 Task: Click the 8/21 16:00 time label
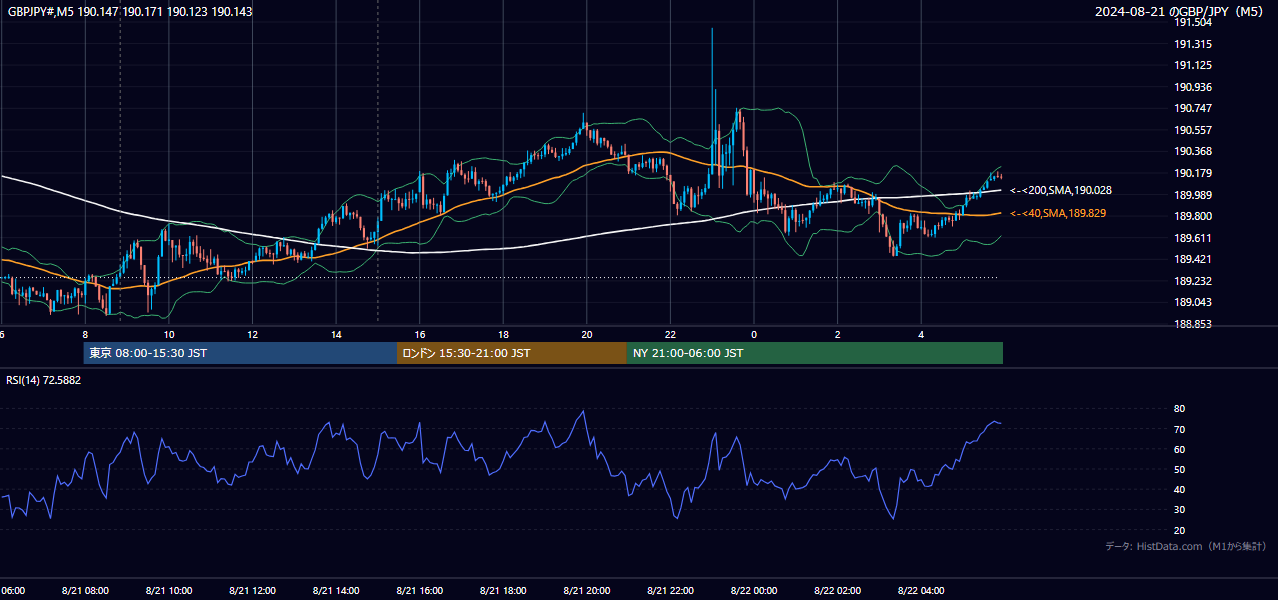pos(419,590)
